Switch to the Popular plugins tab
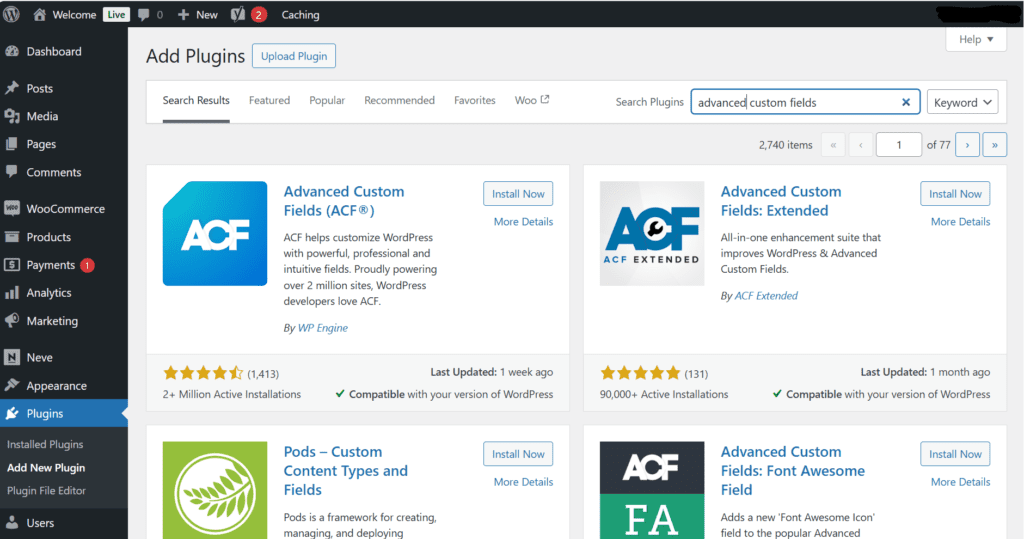The width and height of the screenshot is (1024, 539). pos(327,100)
